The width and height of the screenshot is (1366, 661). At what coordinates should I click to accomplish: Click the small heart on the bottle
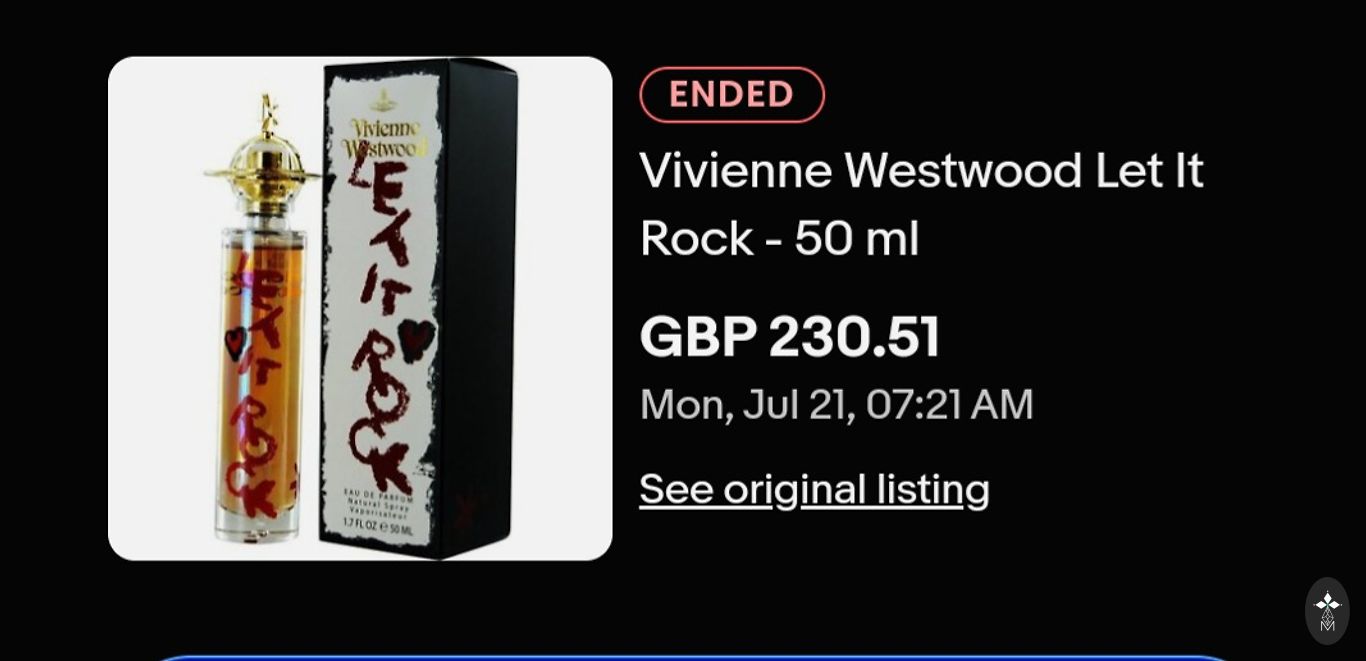point(235,343)
